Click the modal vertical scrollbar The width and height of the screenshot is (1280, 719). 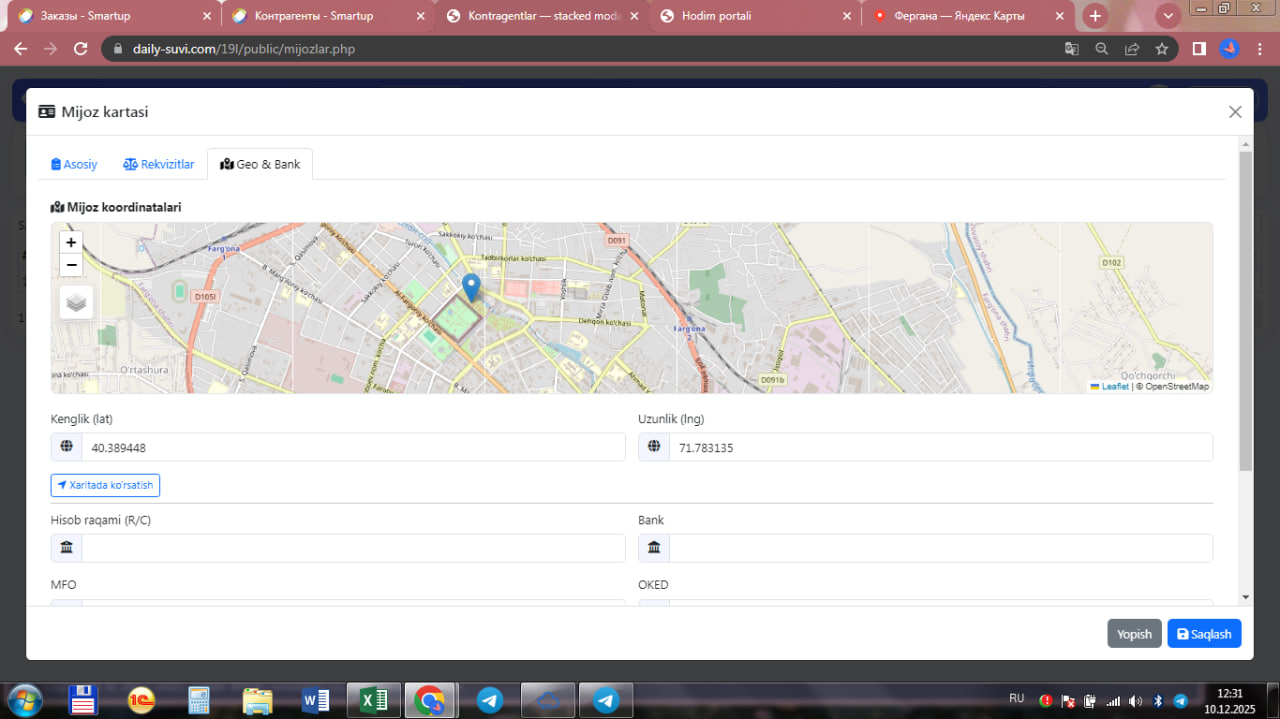[x=1245, y=310]
